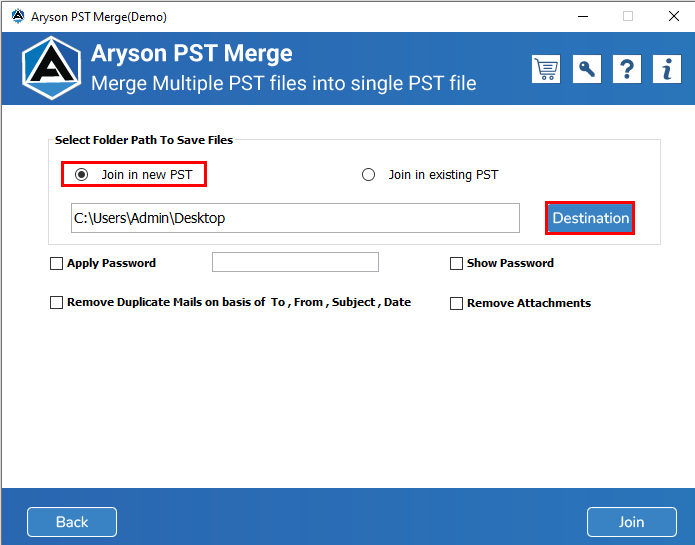Click the Select Folder Path To Save Files label
Screen dimensions: 695x545
click(x=144, y=140)
